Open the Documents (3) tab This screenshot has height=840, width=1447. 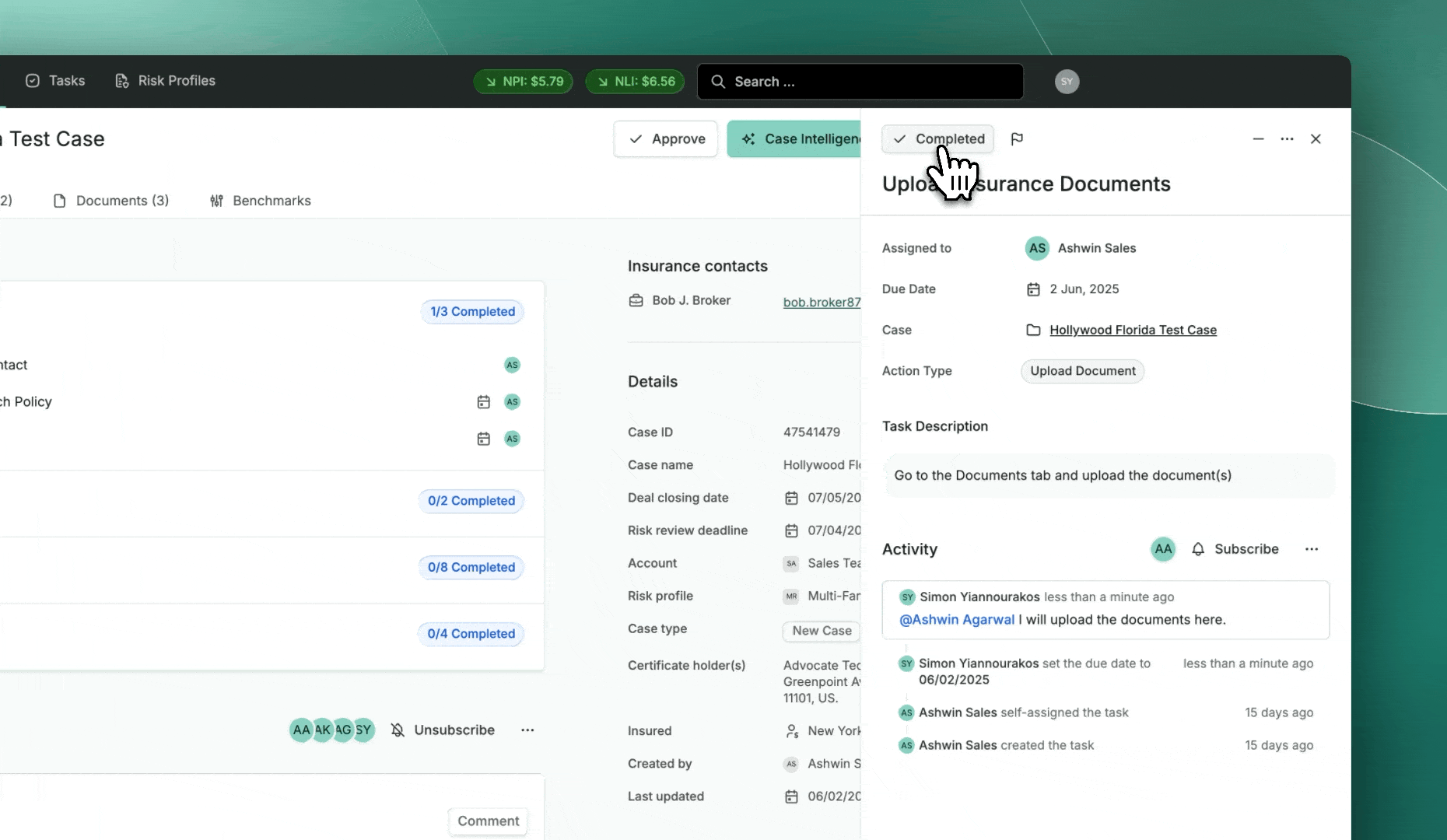[x=111, y=201]
